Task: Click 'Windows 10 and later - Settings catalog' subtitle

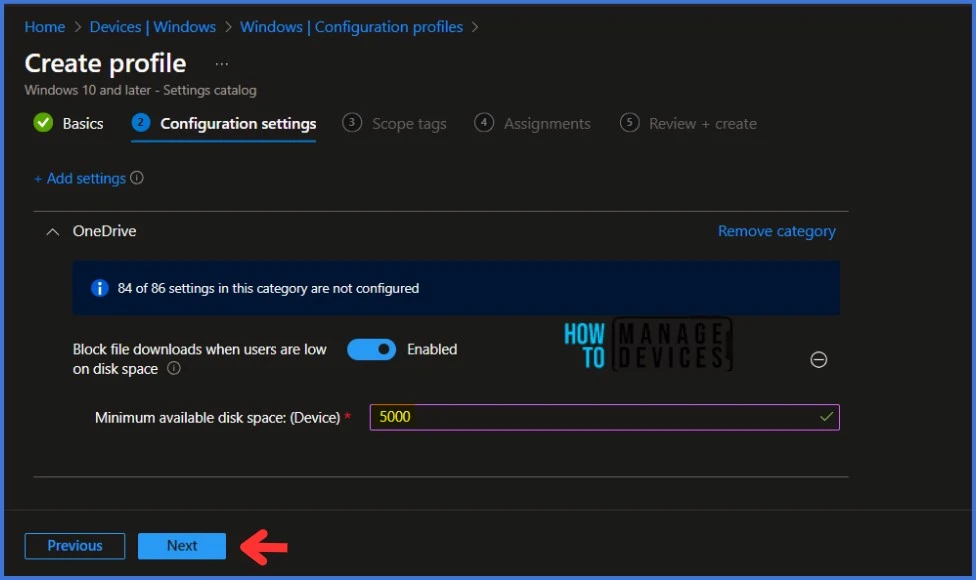Action: coord(140,90)
